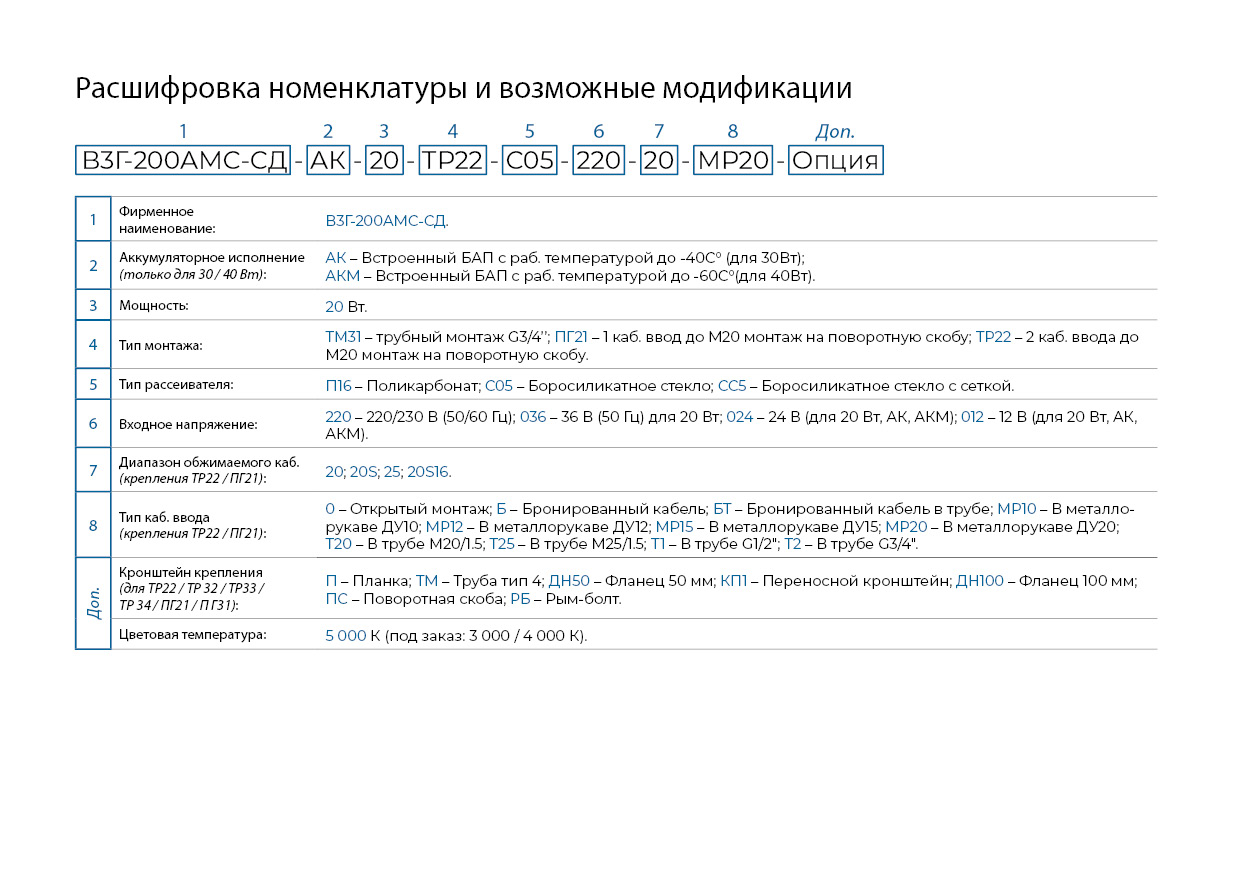The width and height of the screenshot is (1240, 886).
Task: Click the МР20 cable entry box
Action: 733,161
